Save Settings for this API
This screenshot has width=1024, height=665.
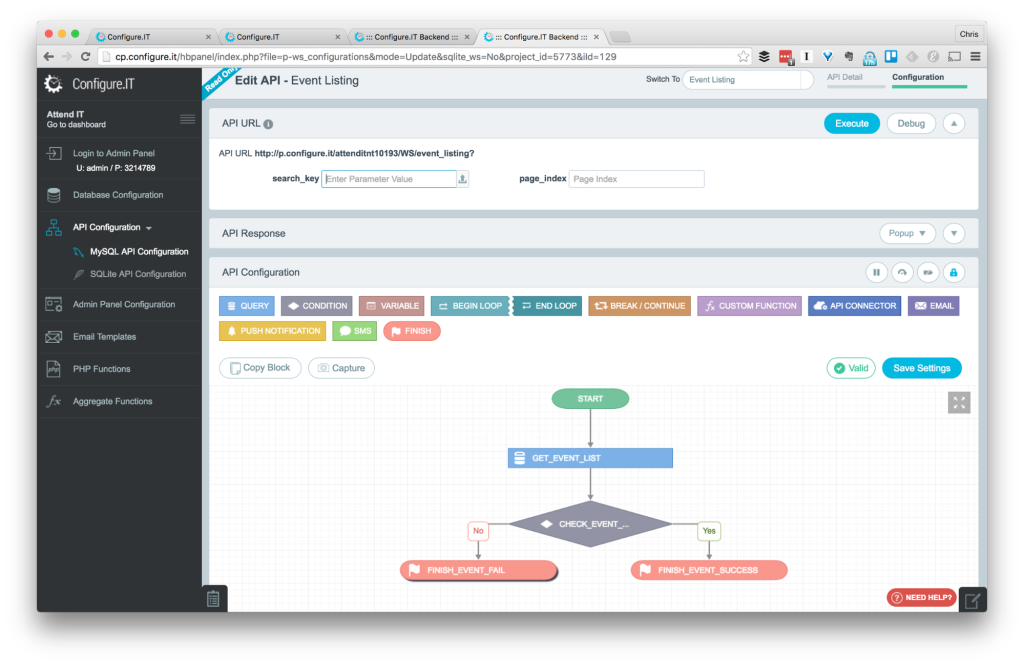point(921,368)
